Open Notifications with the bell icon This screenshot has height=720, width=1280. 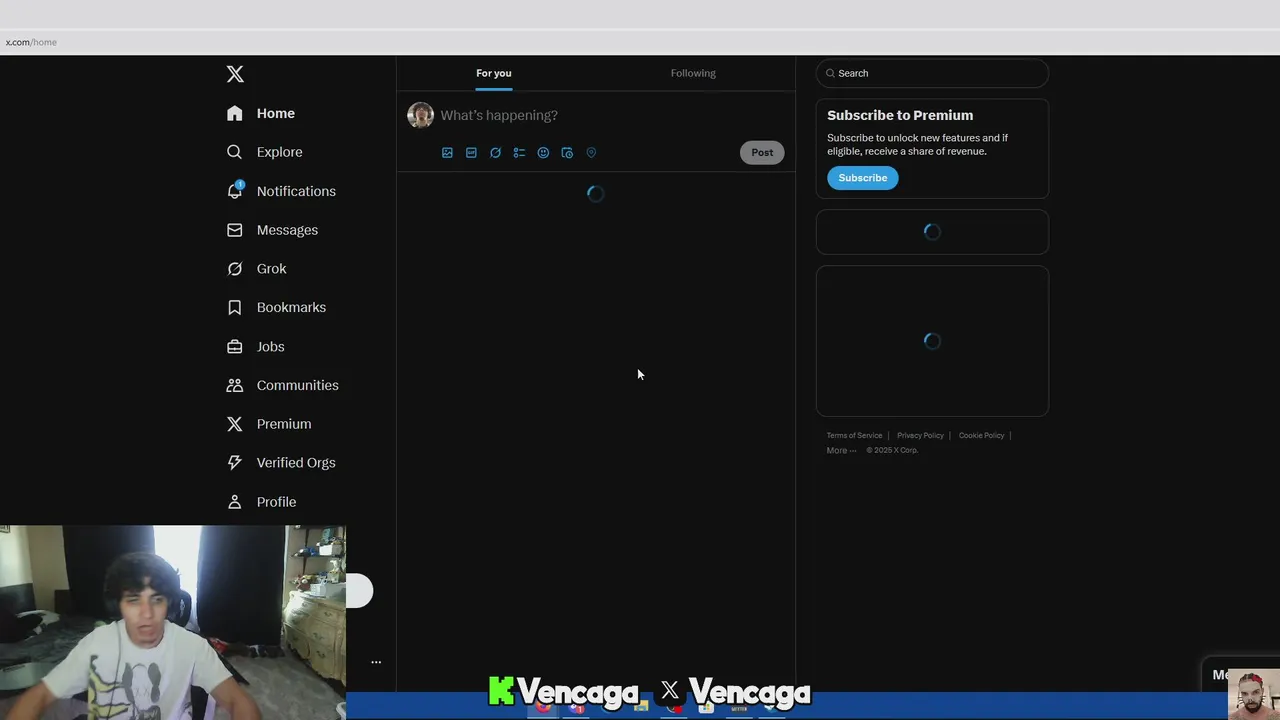tap(281, 191)
